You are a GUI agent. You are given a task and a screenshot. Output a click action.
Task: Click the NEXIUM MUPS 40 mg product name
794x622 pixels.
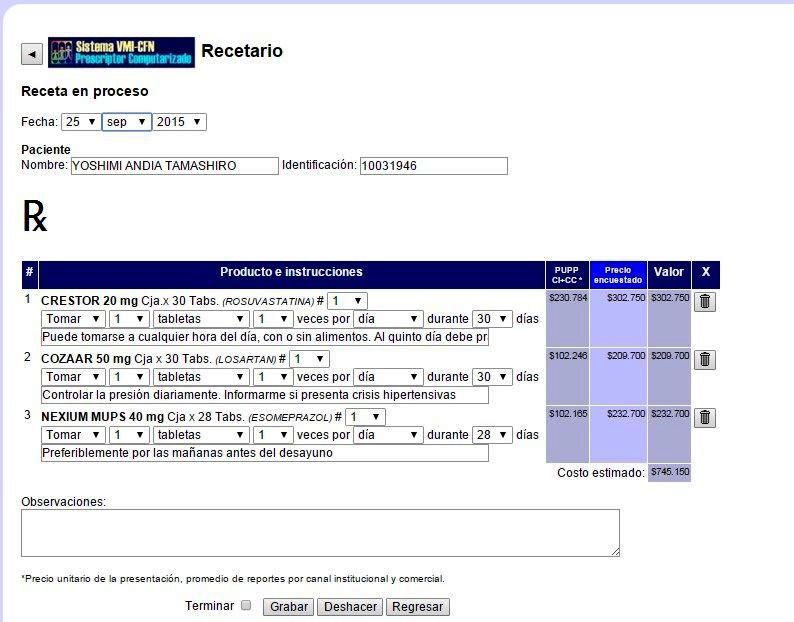[102, 417]
